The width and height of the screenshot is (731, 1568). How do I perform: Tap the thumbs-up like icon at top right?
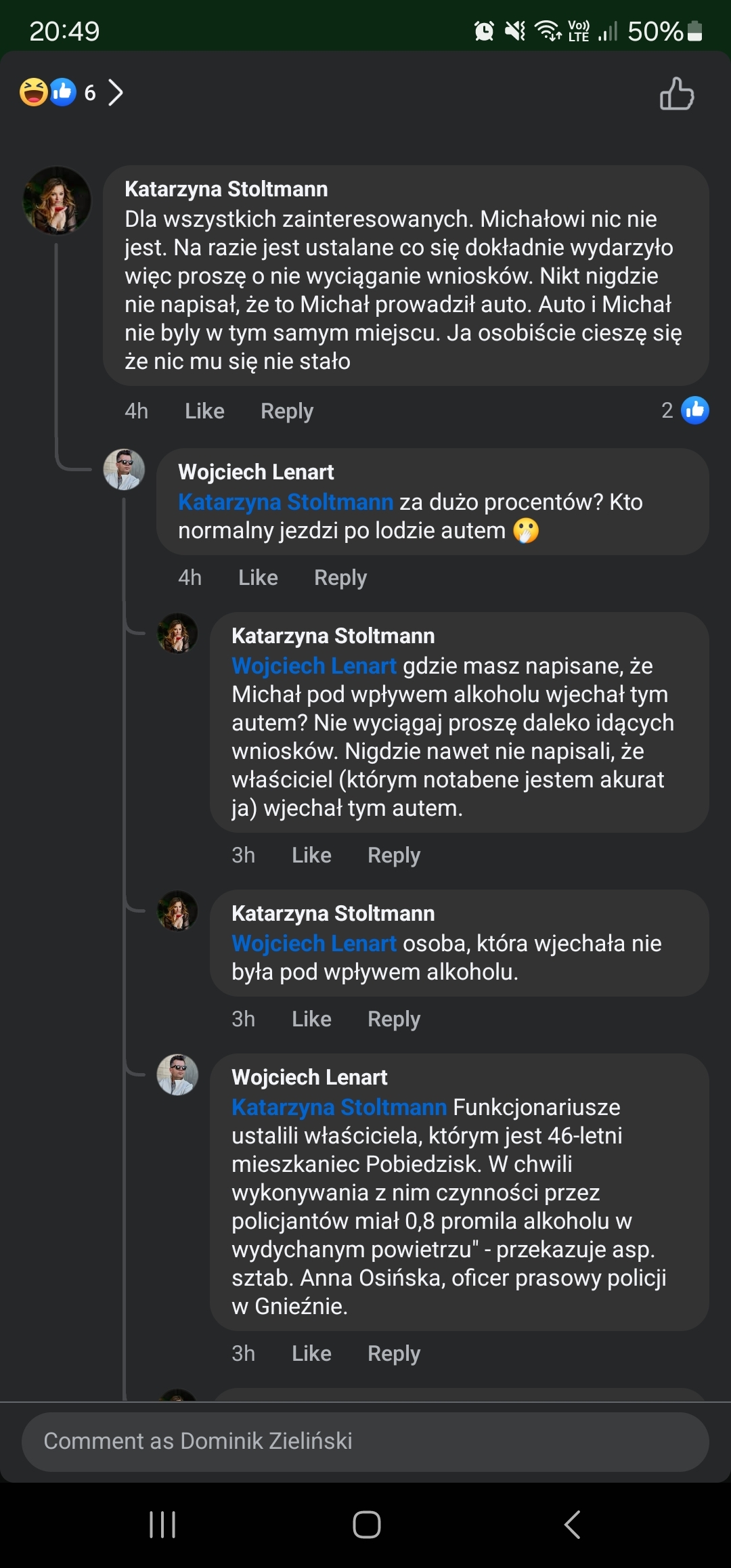coord(677,93)
